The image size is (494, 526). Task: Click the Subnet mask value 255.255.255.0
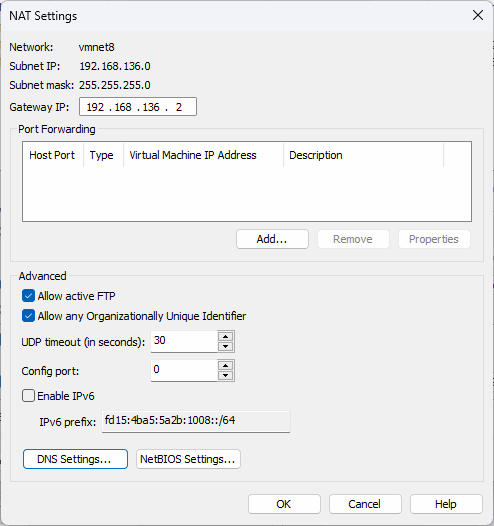[x=115, y=85]
